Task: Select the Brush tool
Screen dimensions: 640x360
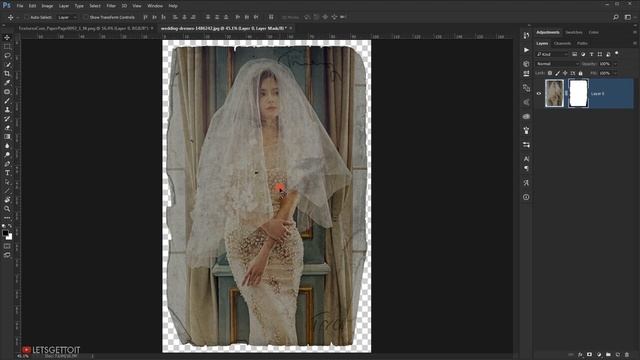Action: 7,101
